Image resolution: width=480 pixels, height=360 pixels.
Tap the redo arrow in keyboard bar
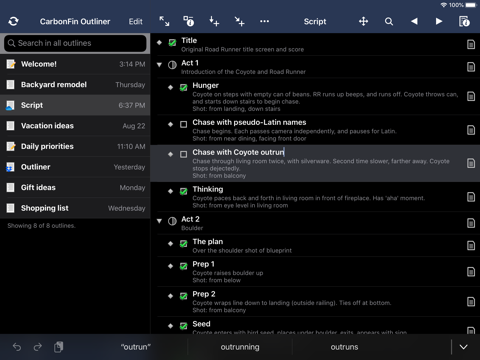point(38,347)
